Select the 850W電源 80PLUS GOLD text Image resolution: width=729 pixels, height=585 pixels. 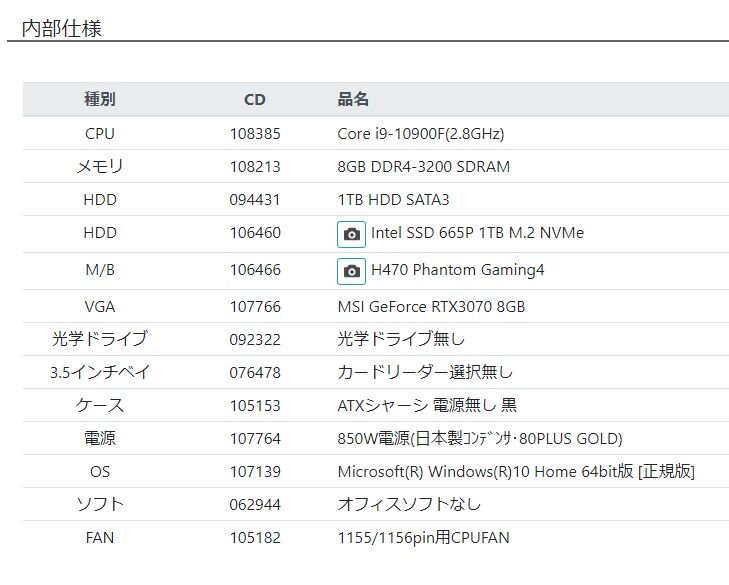[x=480, y=439]
